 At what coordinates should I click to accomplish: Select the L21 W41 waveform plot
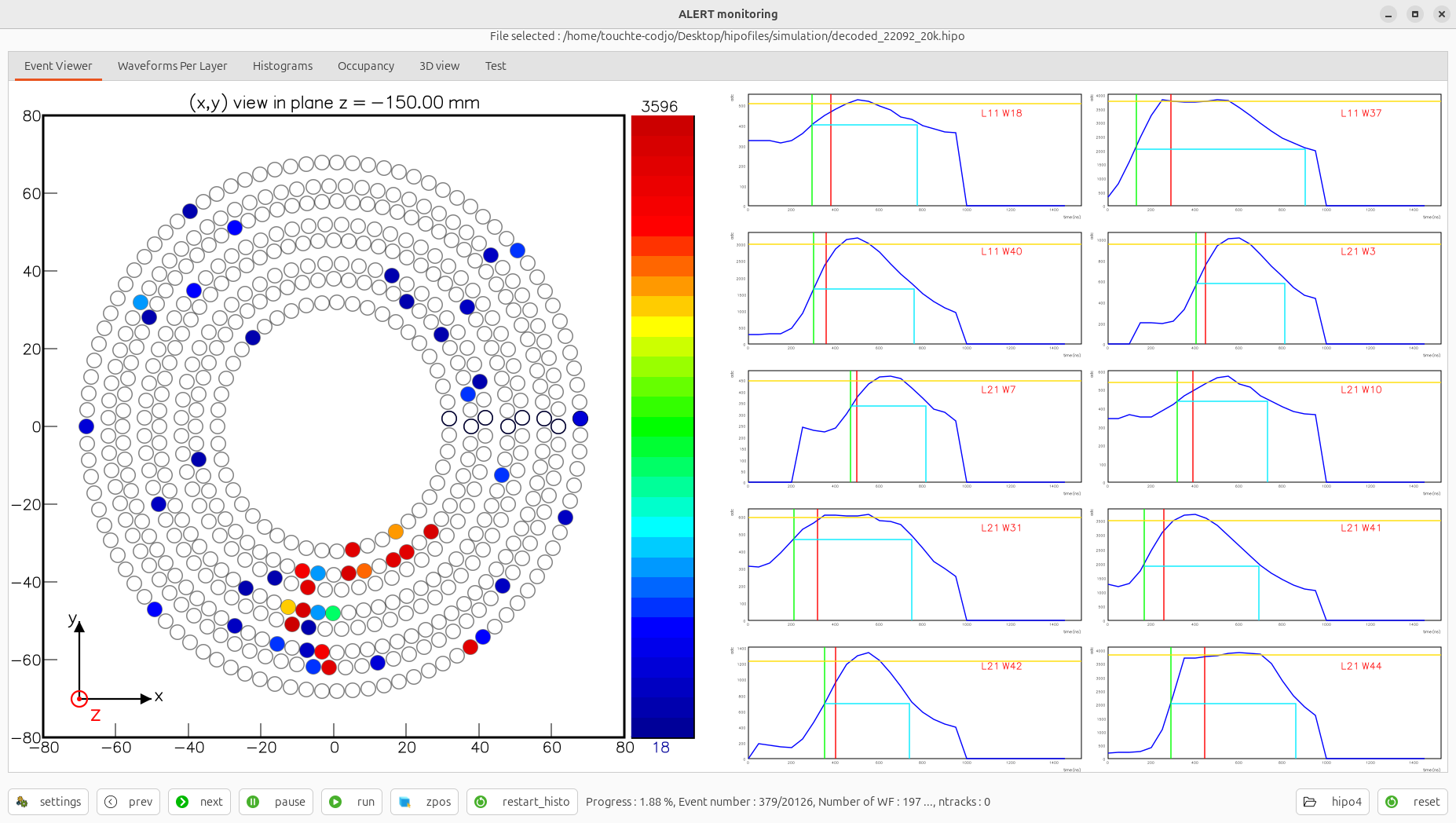click(x=1275, y=565)
